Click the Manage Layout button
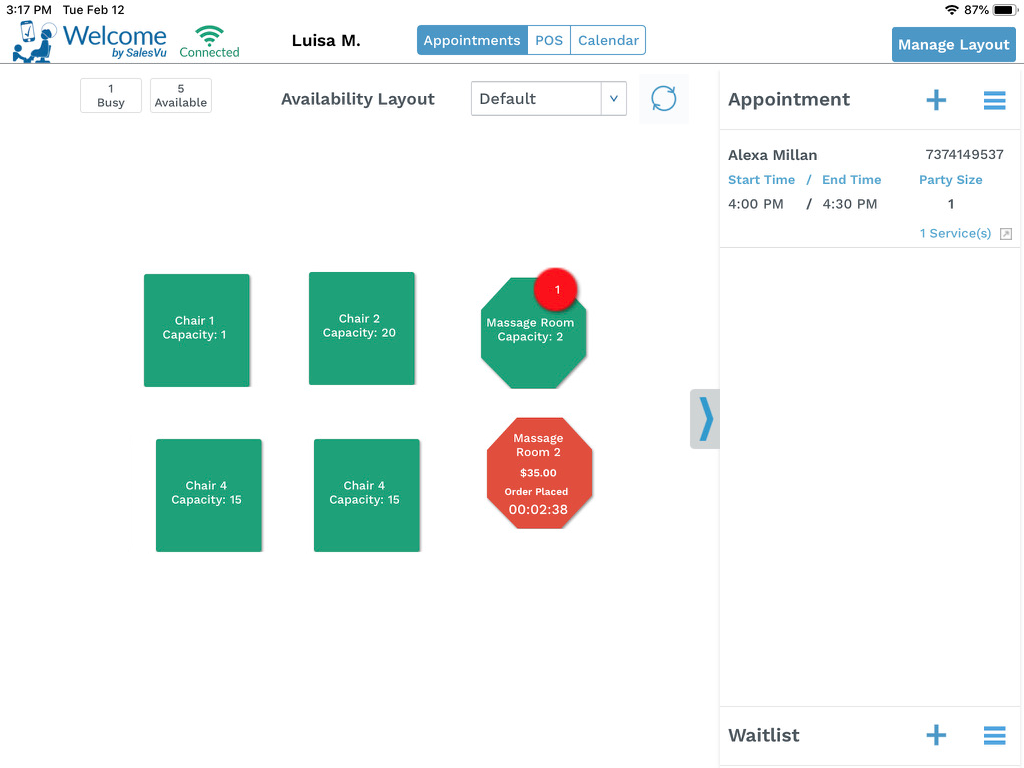Screen dimensions: 1024x768 953,44
